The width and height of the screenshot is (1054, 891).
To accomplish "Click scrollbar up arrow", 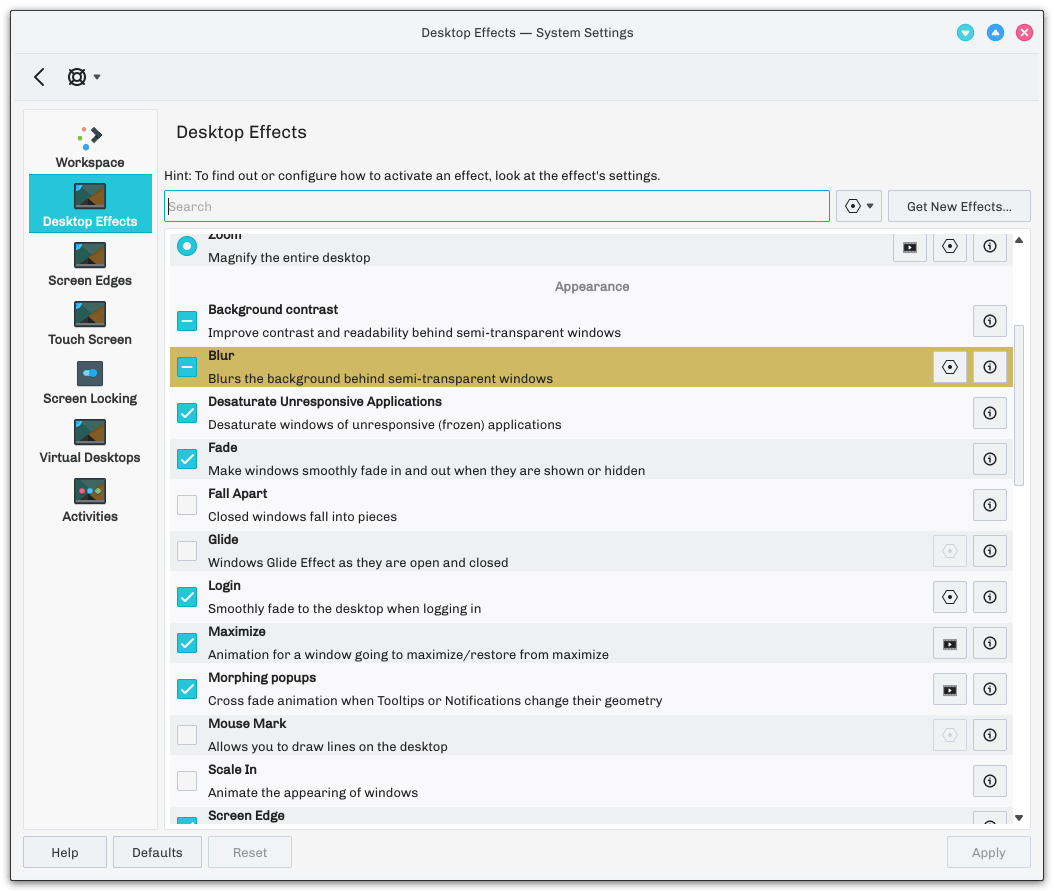I will (1019, 240).
